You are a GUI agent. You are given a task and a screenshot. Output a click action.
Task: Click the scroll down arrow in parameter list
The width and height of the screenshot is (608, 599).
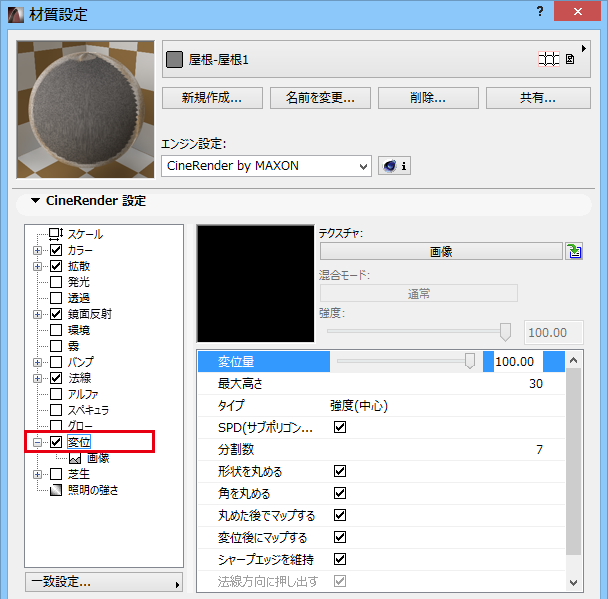click(573, 582)
